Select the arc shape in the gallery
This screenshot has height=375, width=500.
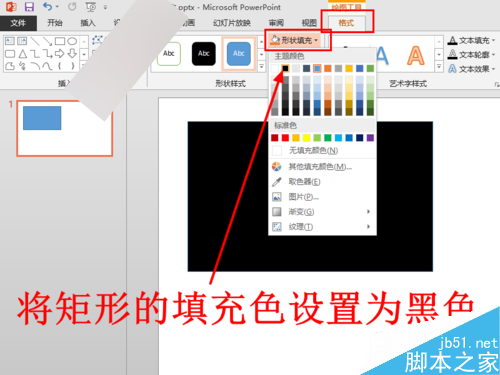35,66
